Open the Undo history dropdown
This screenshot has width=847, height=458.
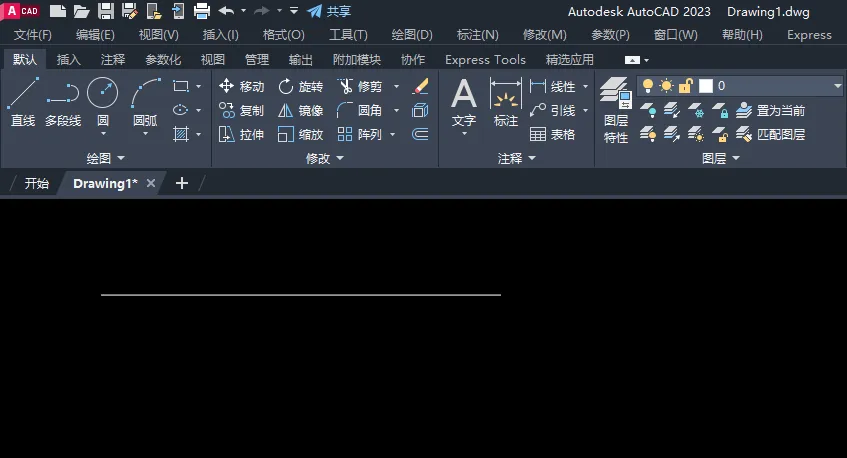coord(243,11)
